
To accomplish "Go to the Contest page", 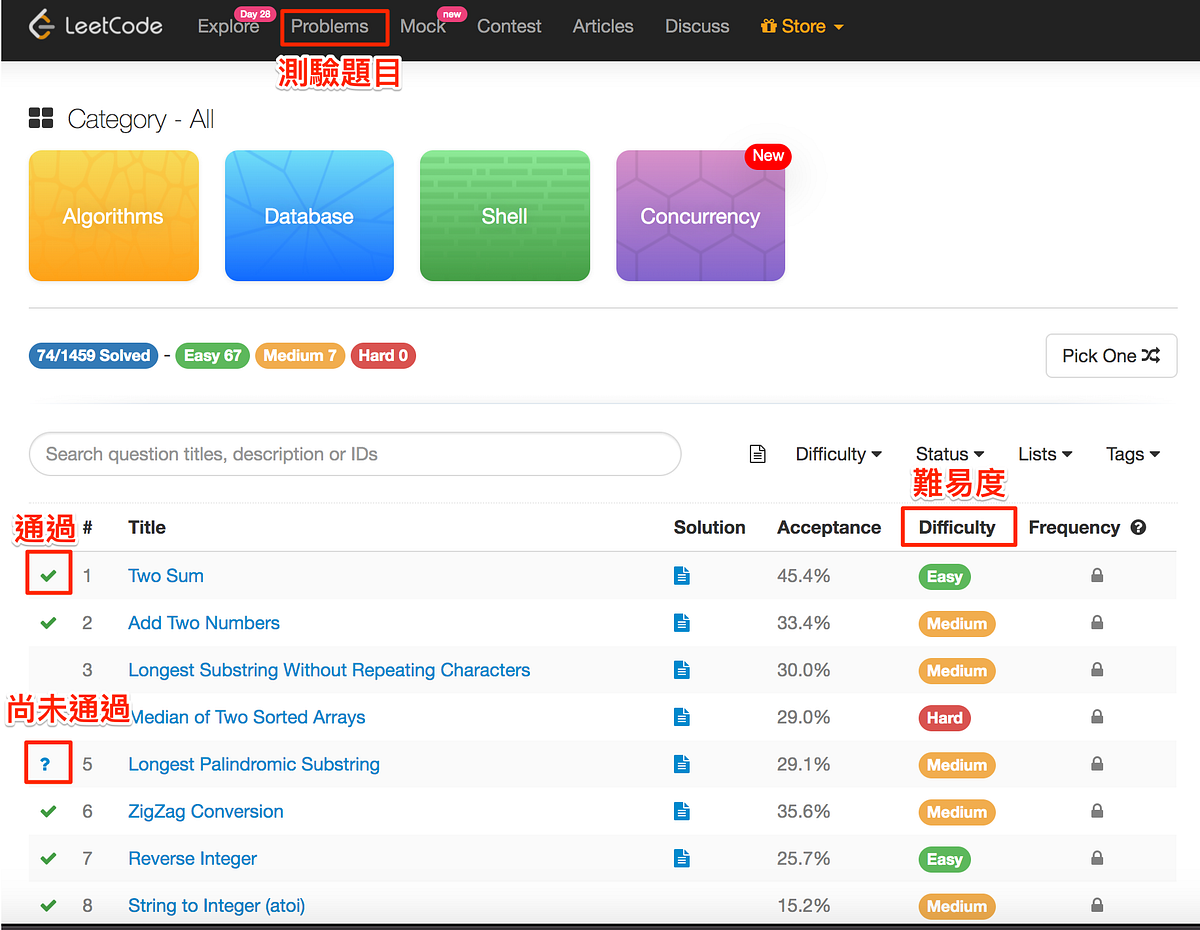I will click(509, 26).
